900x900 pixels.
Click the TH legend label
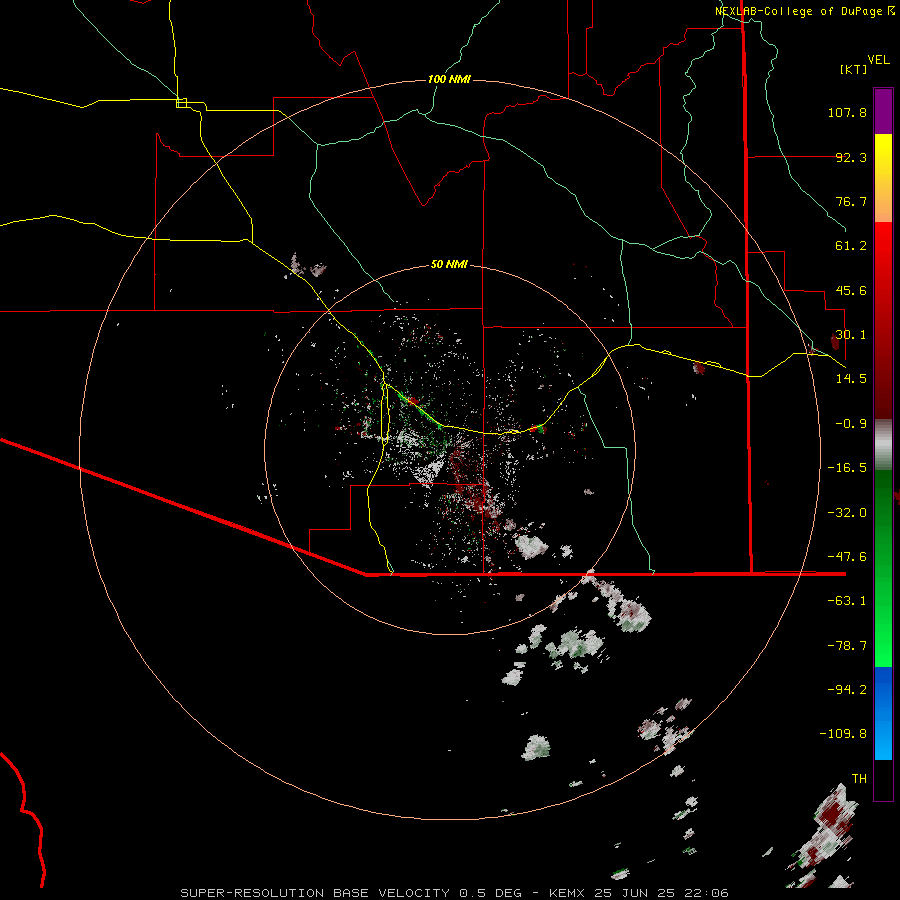pyautogui.click(x=859, y=779)
